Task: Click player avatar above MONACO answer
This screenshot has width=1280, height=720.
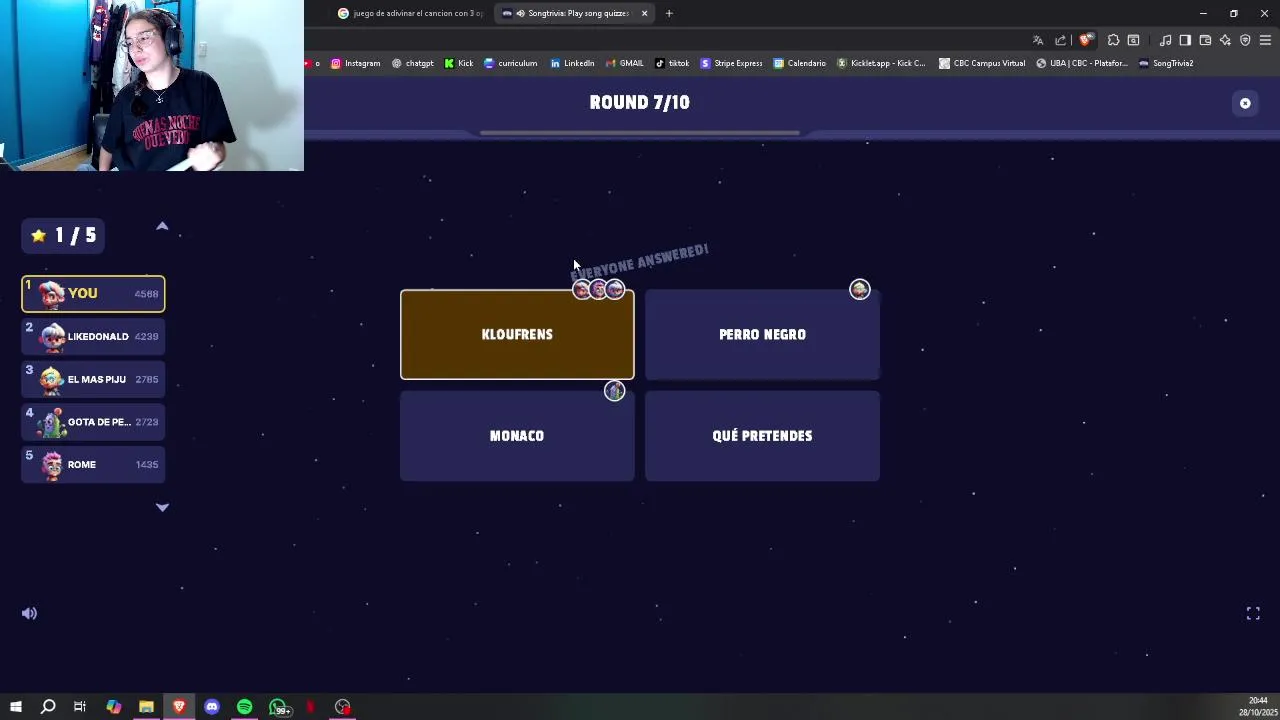Action: pos(615,391)
